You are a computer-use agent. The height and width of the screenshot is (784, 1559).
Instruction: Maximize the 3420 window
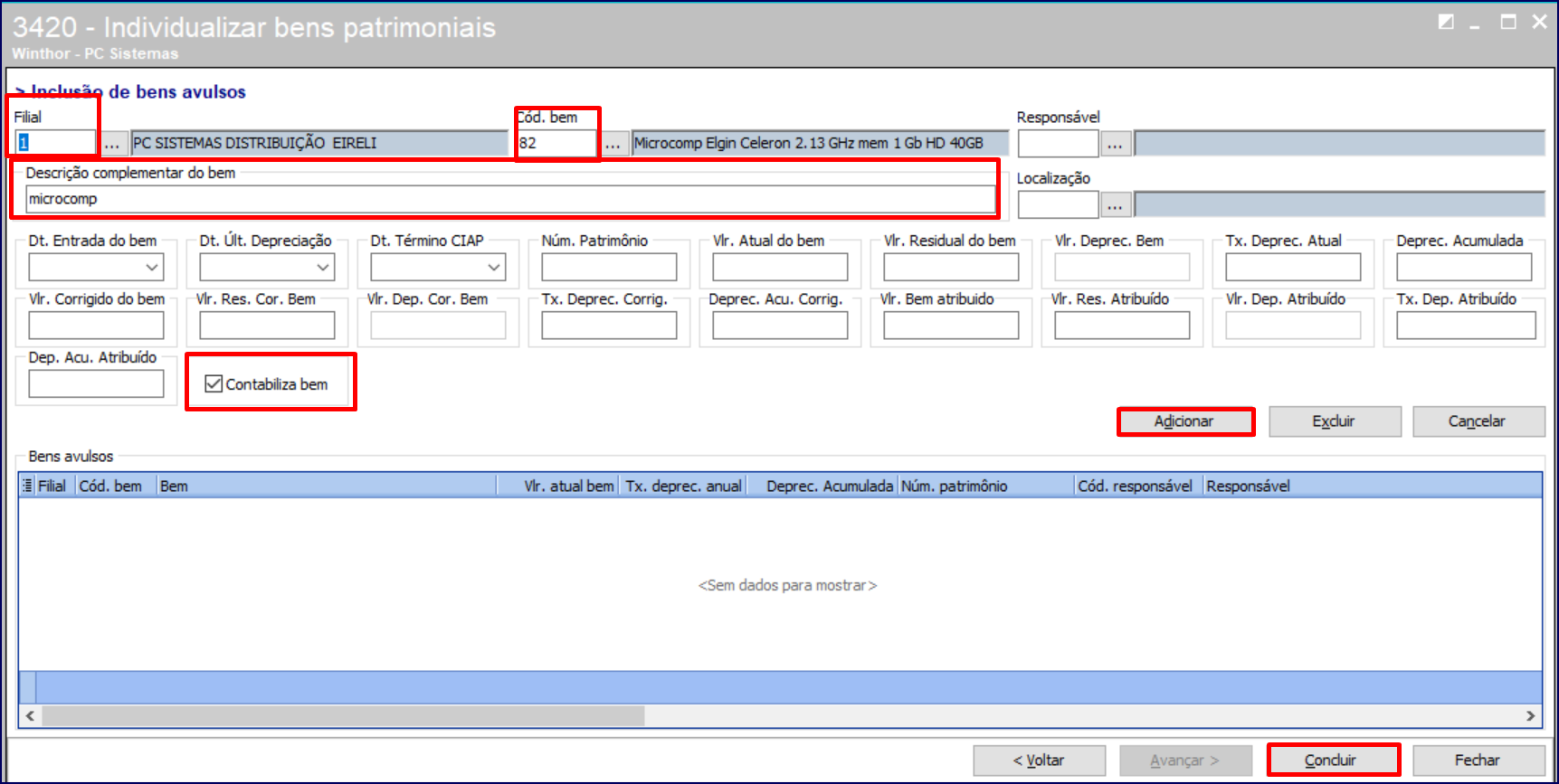tap(1508, 22)
